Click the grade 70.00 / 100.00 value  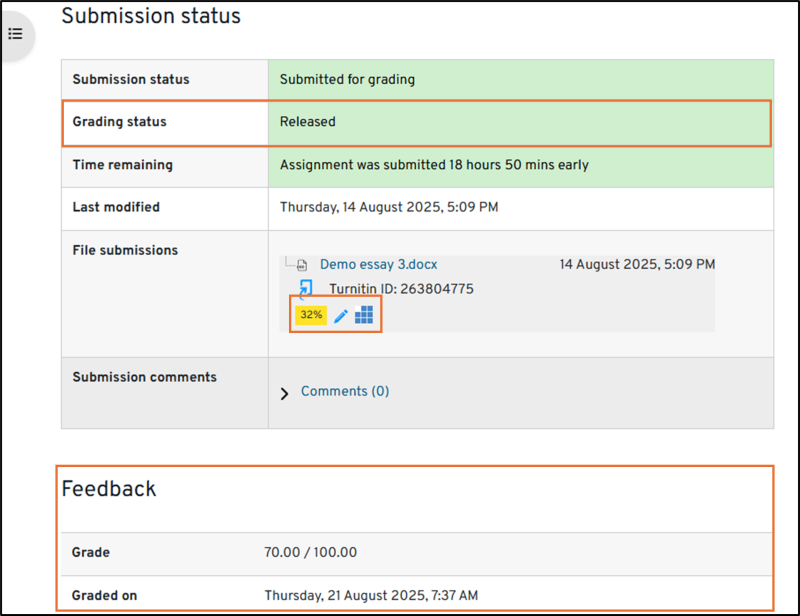(x=310, y=552)
